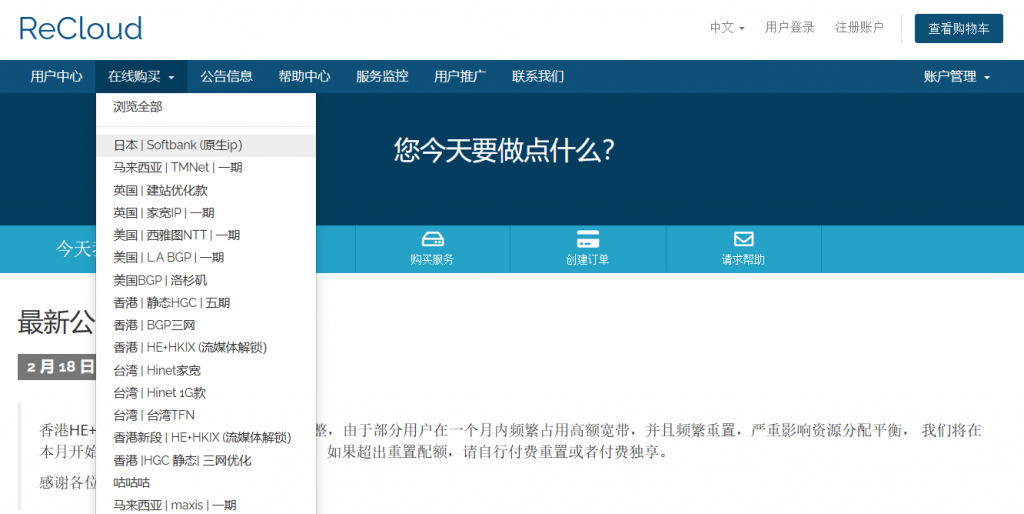The width and height of the screenshot is (1024, 514).
Task: Select 日本 | Softbank (原生ip) menu entry
Action: point(206,145)
